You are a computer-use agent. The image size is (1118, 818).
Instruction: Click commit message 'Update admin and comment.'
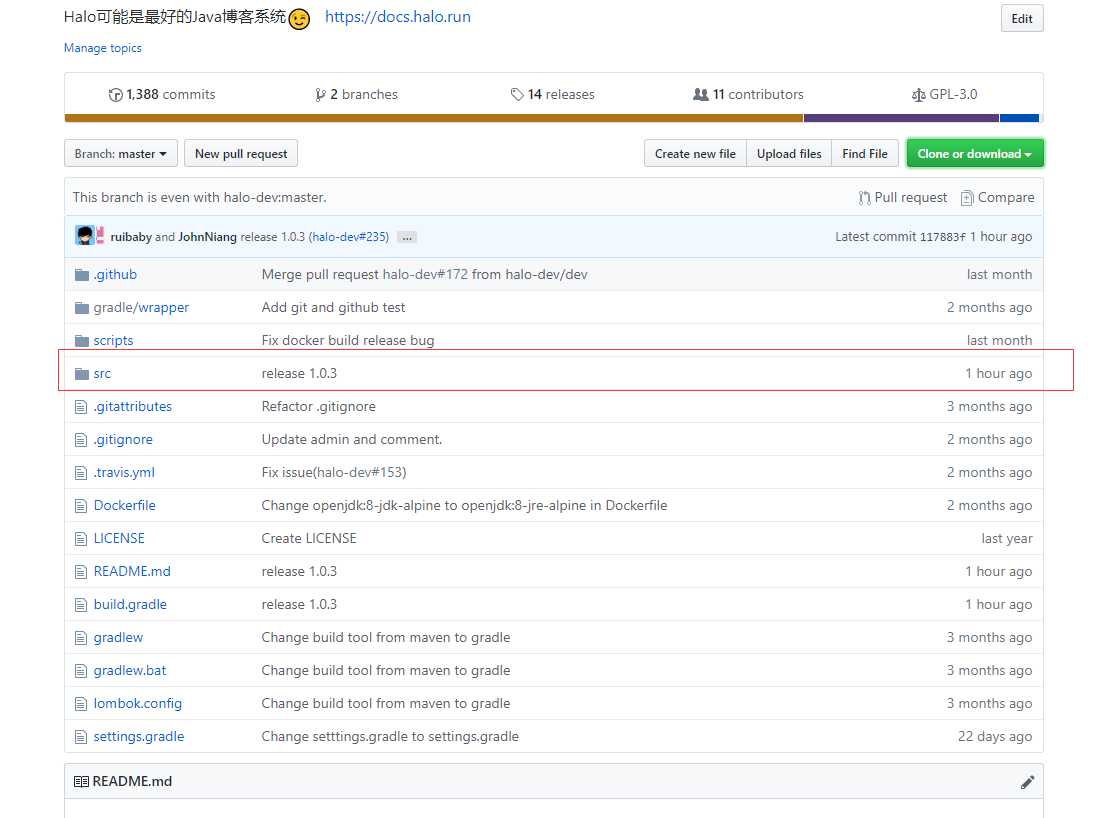352,439
